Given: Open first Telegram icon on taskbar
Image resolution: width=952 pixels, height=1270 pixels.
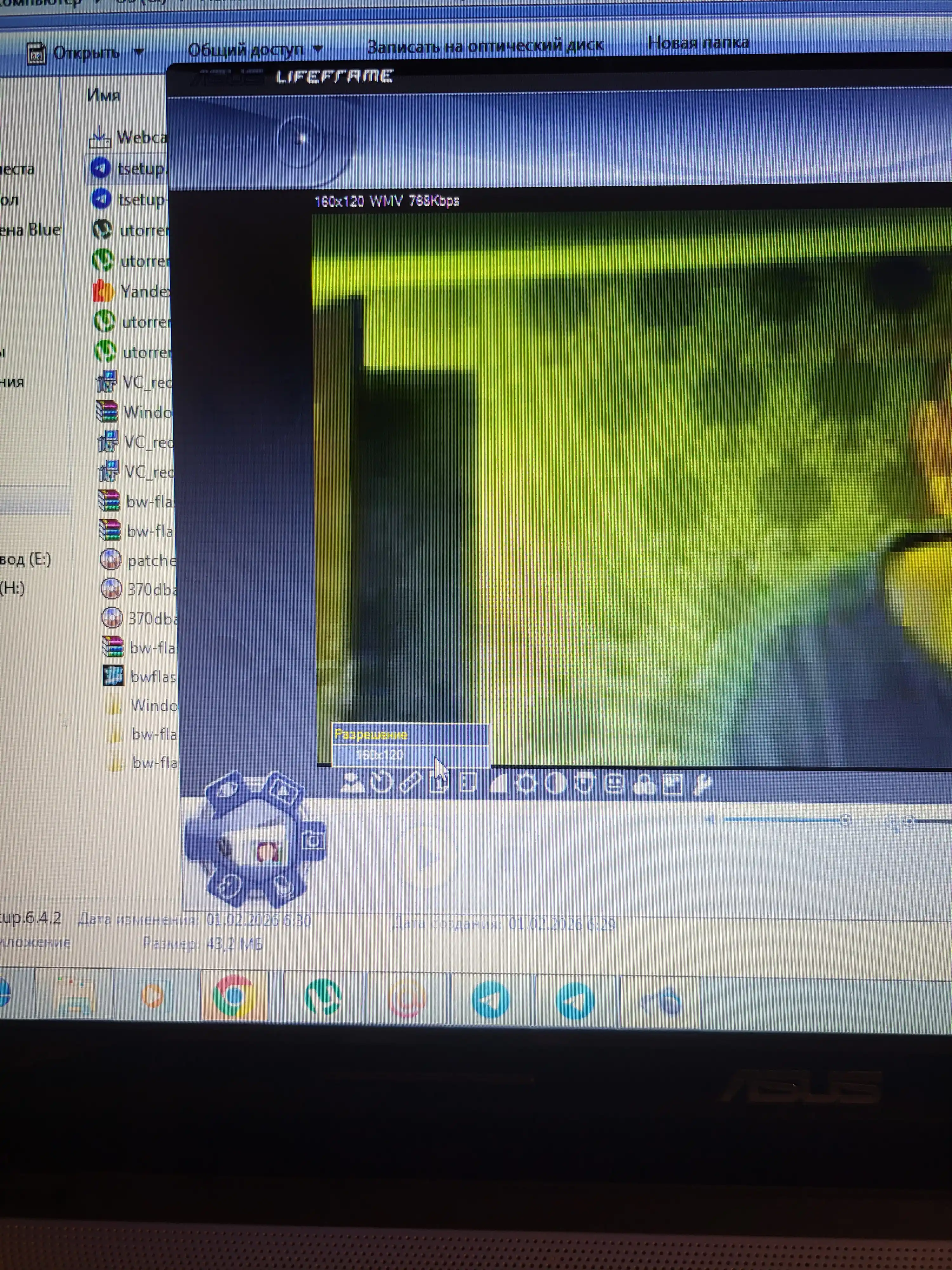Looking at the screenshot, I should pos(491,999).
